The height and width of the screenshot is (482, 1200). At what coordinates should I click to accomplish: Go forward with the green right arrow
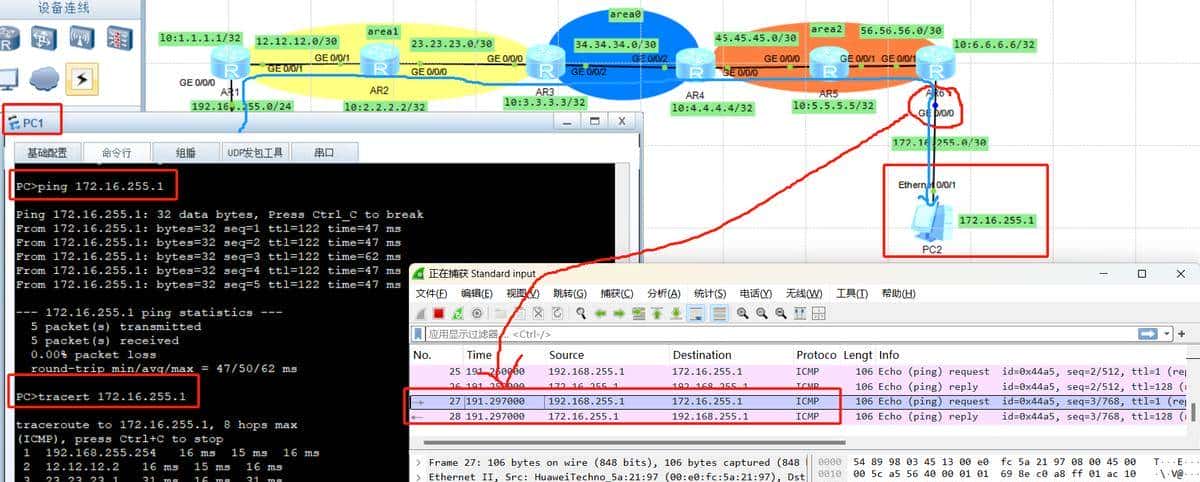(x=619, y=313)
